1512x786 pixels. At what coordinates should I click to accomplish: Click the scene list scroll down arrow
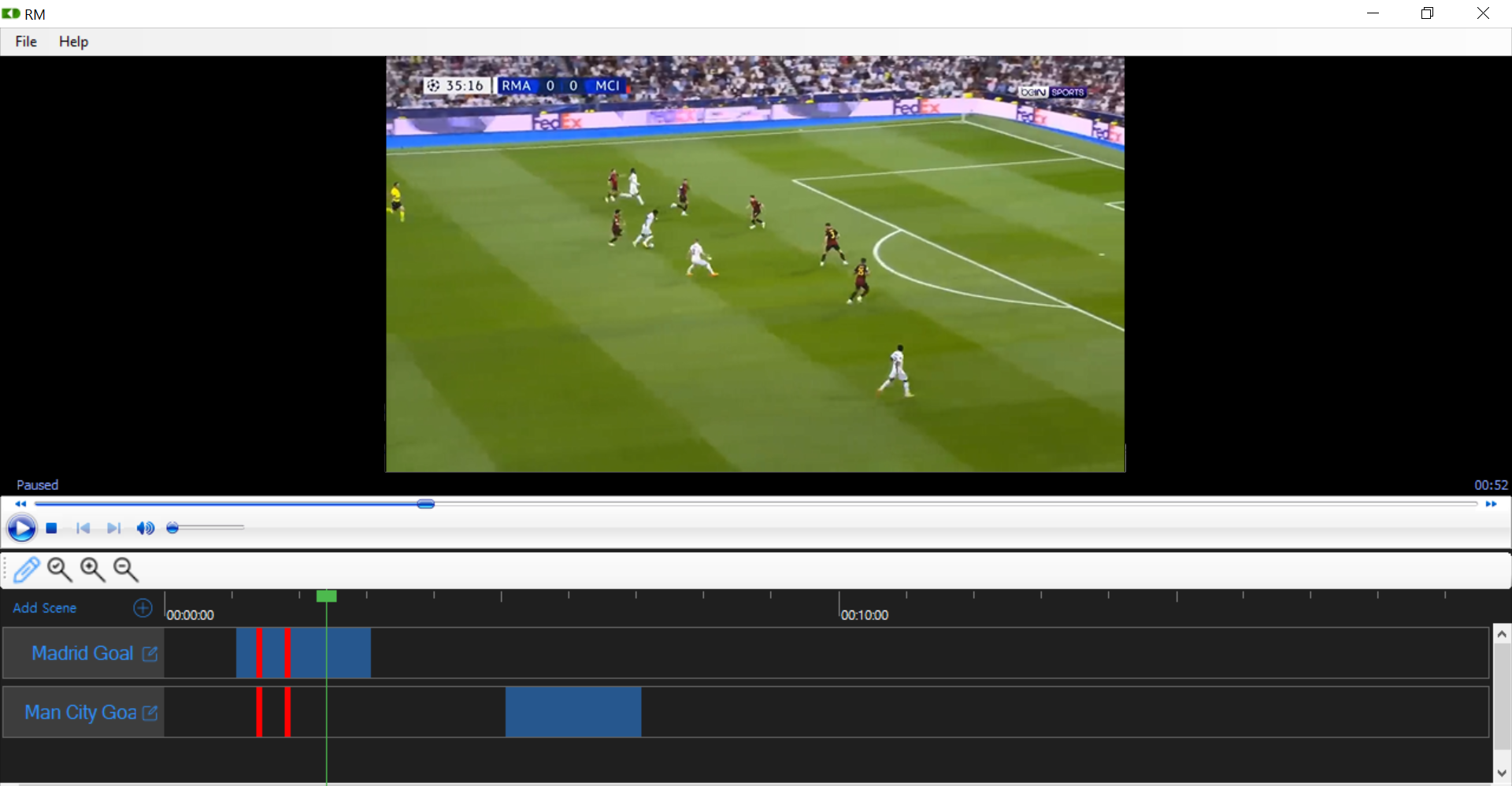[x=1502, y=773]
